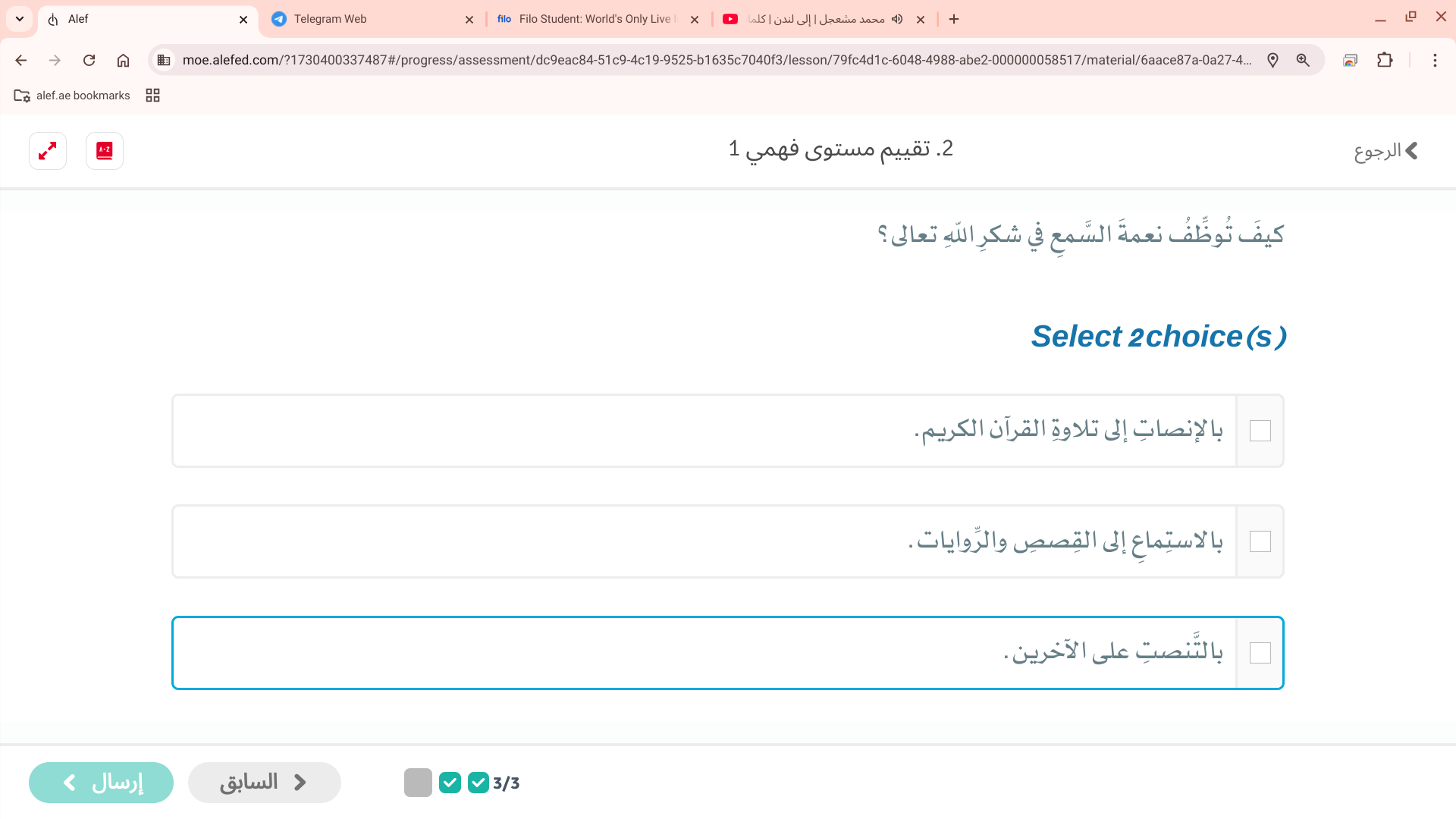
Task: Check the Quran recitation listening option
Action: coord(1260,431)
